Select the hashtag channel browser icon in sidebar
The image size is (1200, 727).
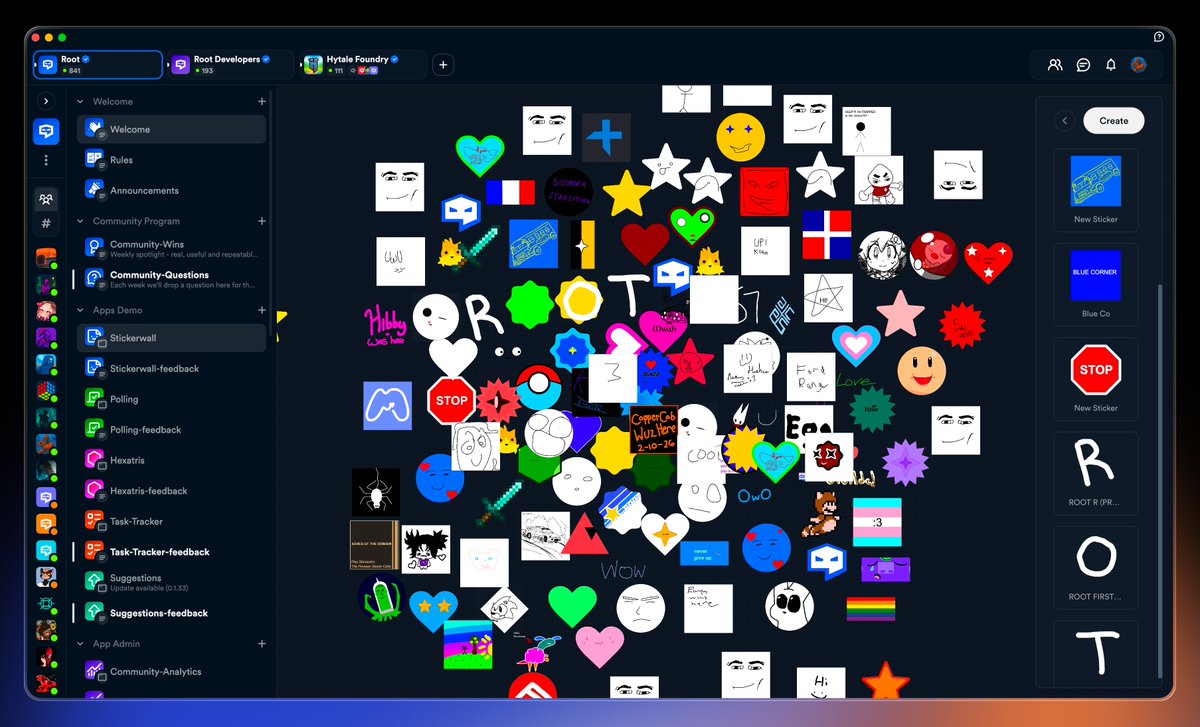[x=46, y=224]
